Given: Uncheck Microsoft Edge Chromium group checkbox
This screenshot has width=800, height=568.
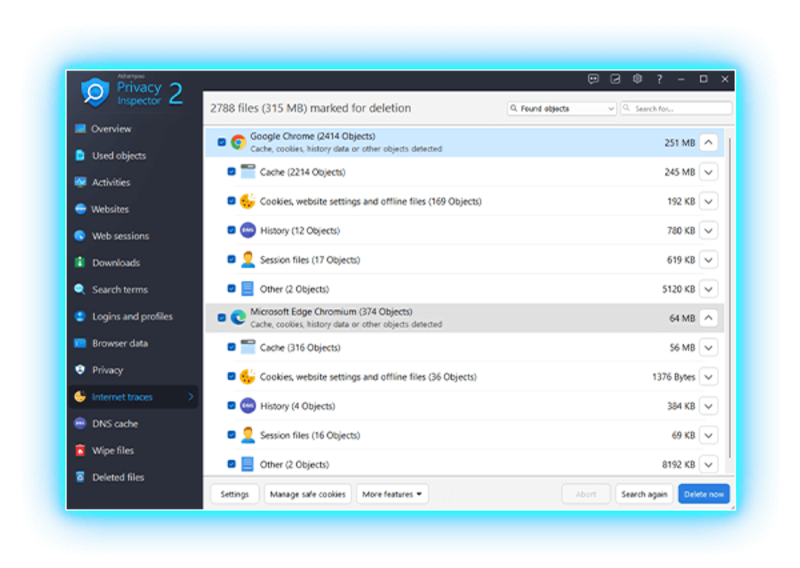Looking at the screenshot, I should pos(221,317).
